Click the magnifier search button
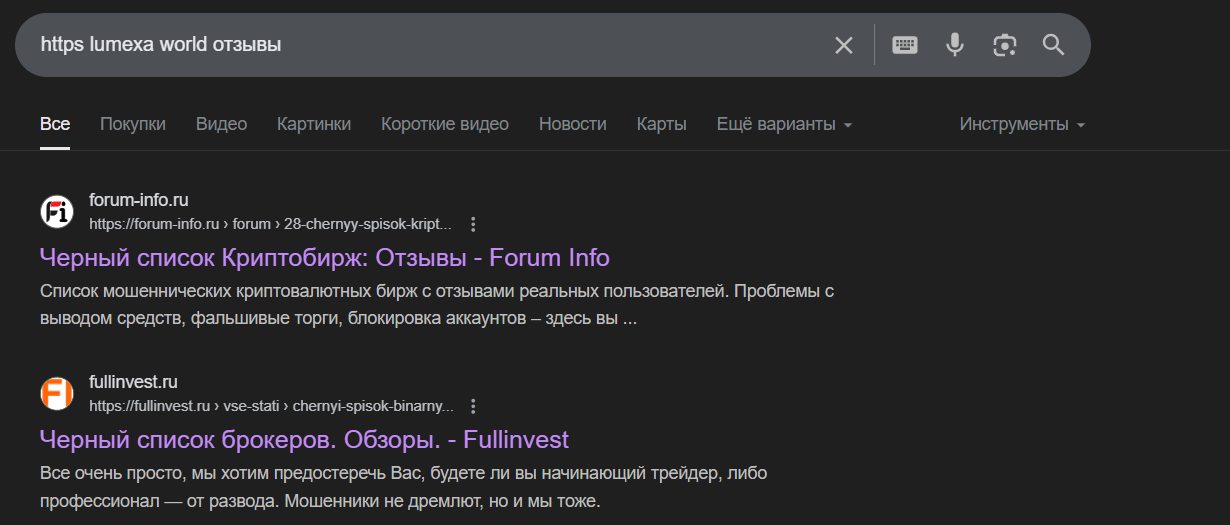Image resolution: width=1230 pixels, height=525 pixels. [x=1053, y=45]
